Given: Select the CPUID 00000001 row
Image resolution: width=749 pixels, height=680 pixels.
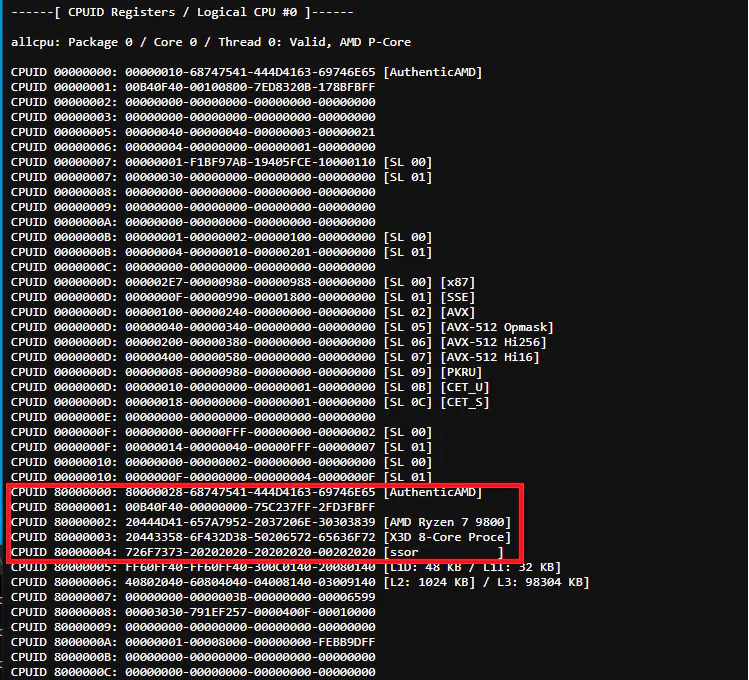Looking at the screenshot, I should [x=193, y=87].
